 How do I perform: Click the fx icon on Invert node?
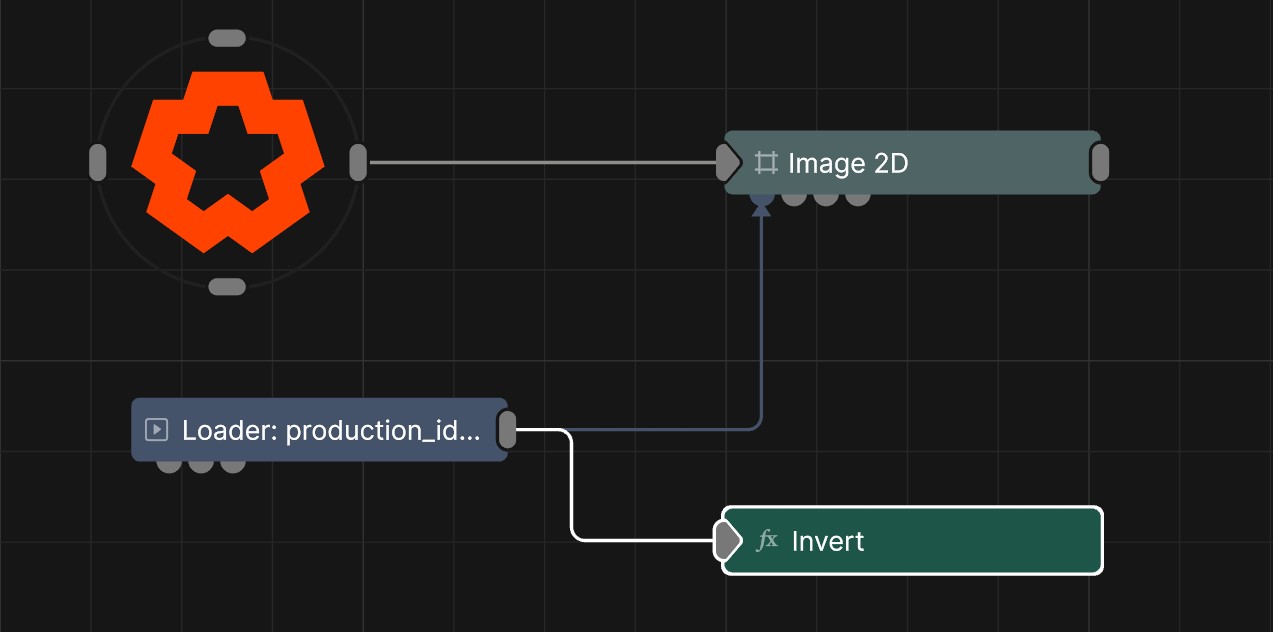pyautogui.click(x=767, y=541)
